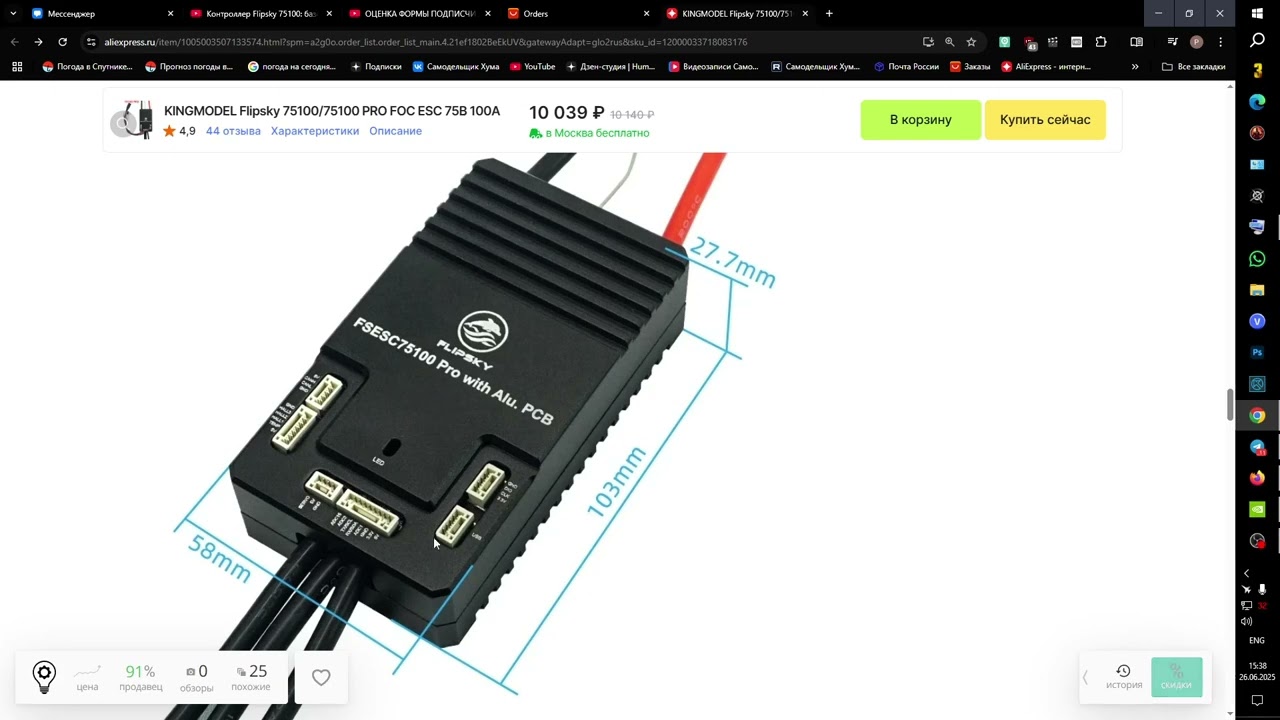Open the '44 отзыва' reviews link
1280x720 pixels.
233,131
